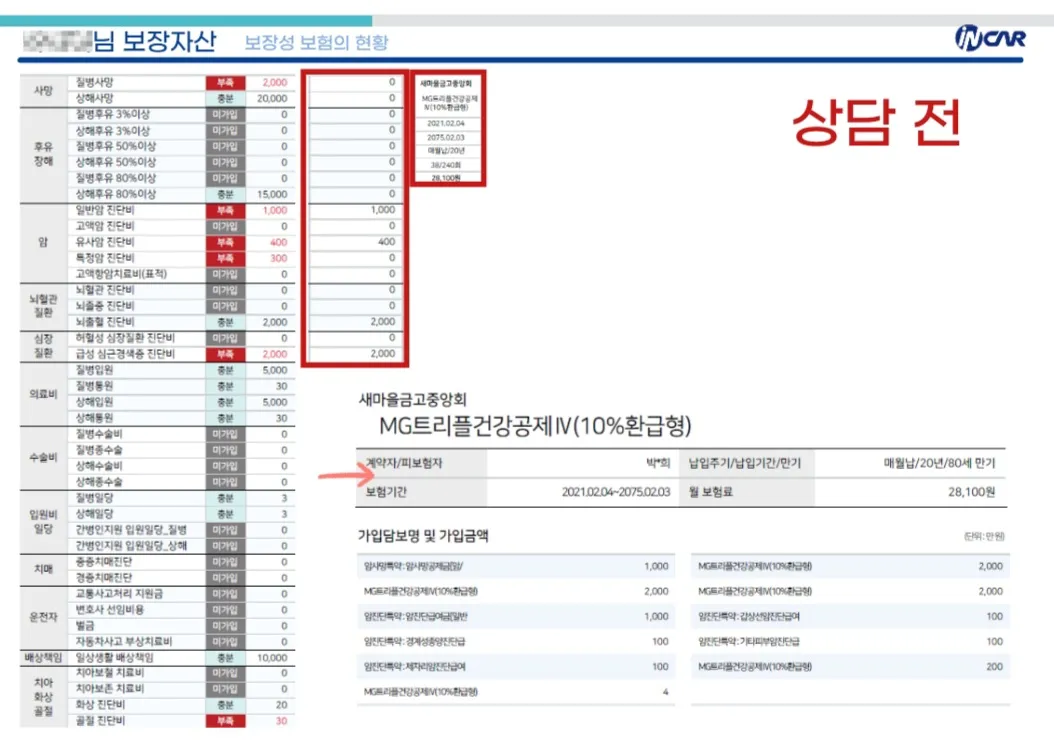Image resolution: width=1054 pixels, height=754 pixels.
Task: Click the '상해종수술' row label
Action: 99,482
